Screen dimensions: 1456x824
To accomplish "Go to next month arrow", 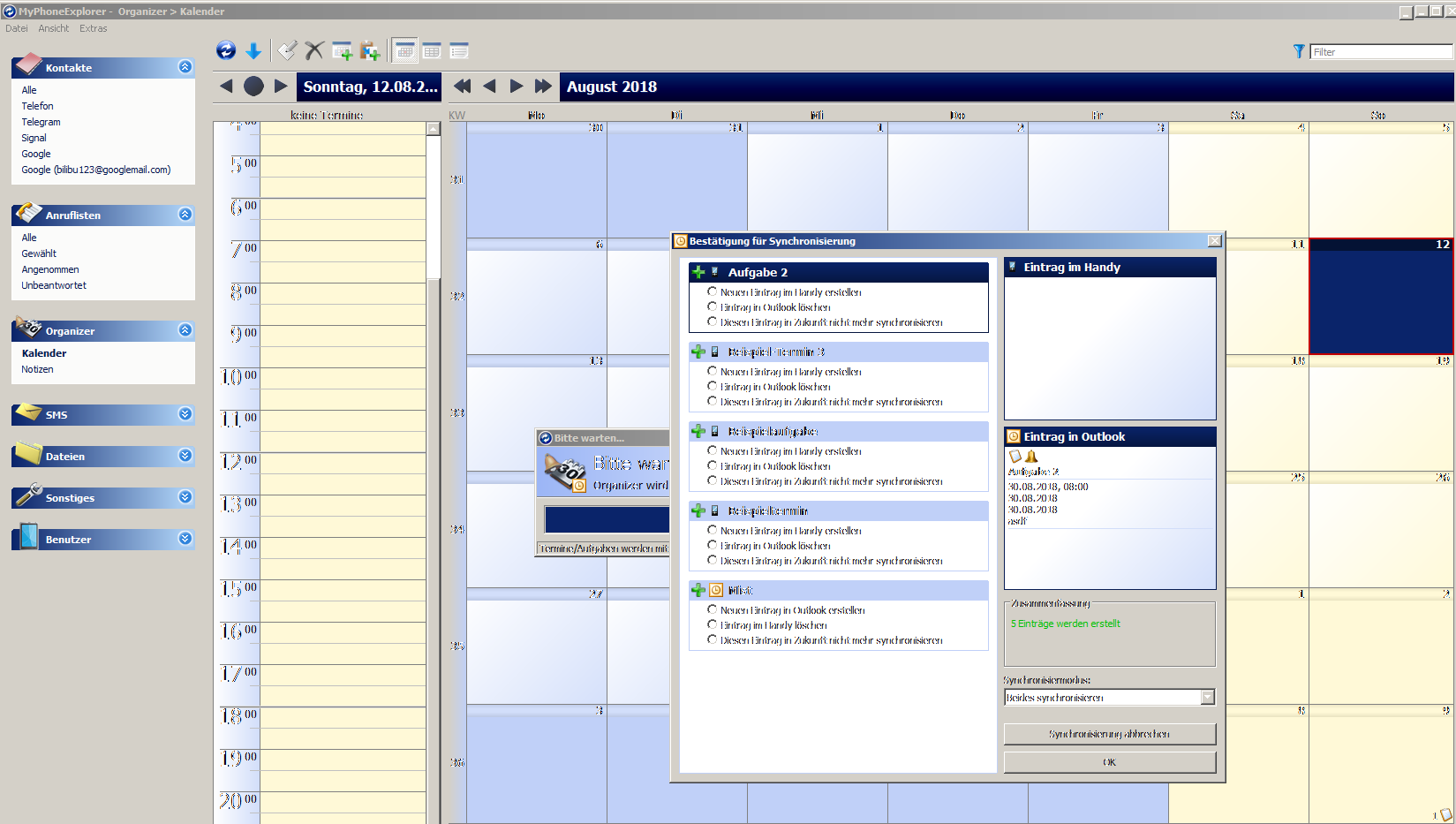I will 517,86.
